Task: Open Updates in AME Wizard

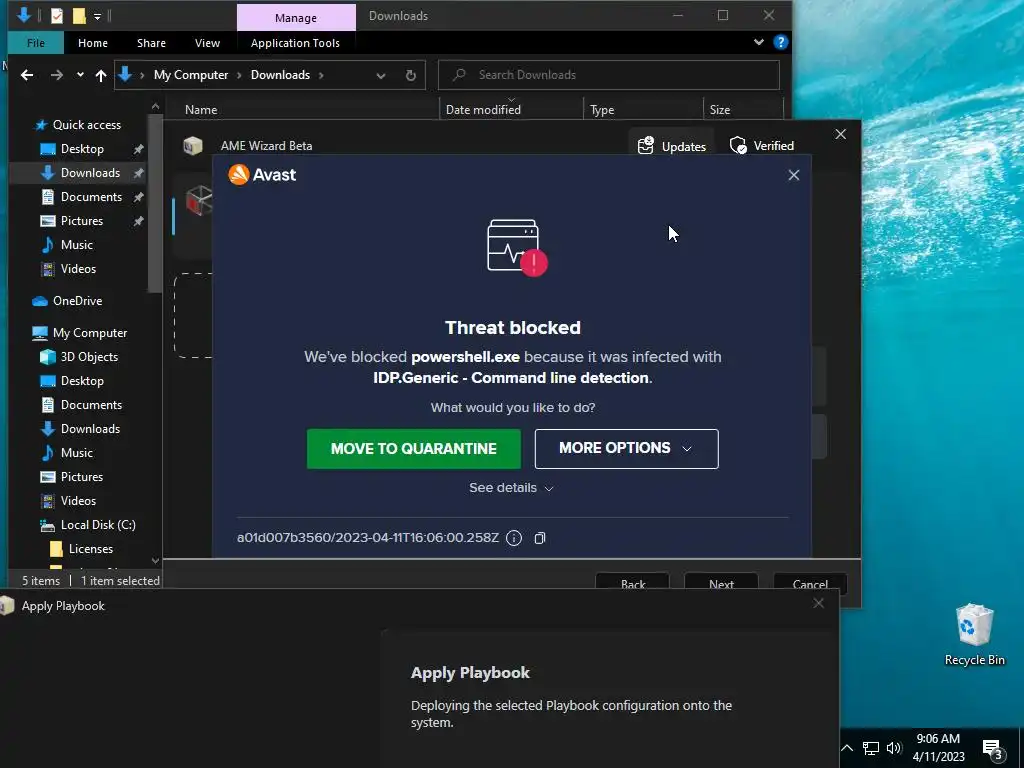Action: pyautogui.click(x=672, y=146)
